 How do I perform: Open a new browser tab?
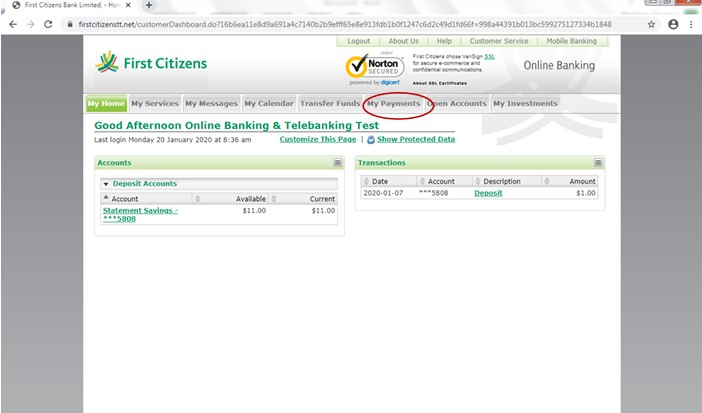click(x=149, y=6)
